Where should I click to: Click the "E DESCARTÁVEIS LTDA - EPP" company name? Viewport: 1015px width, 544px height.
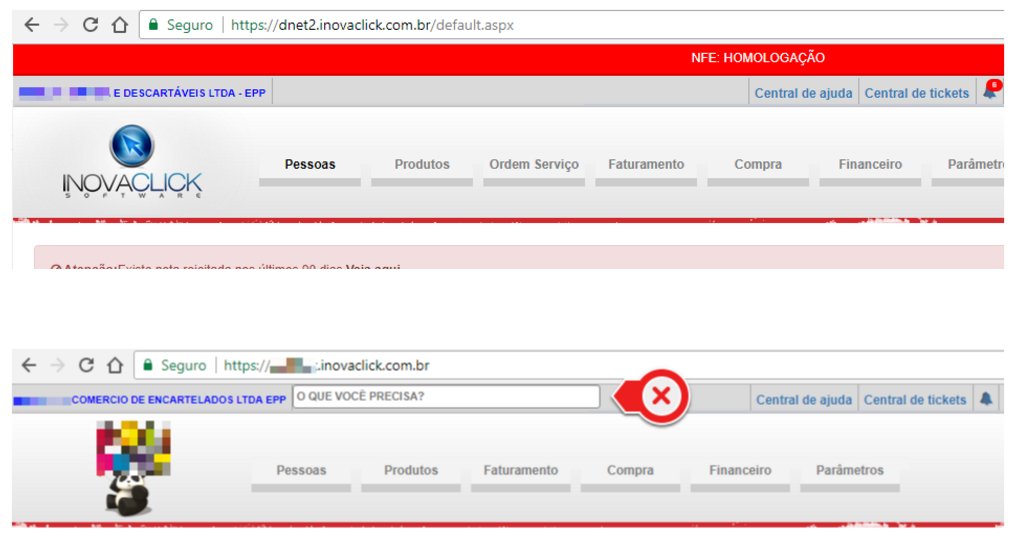pyautogui.click(x=189, y=93)
